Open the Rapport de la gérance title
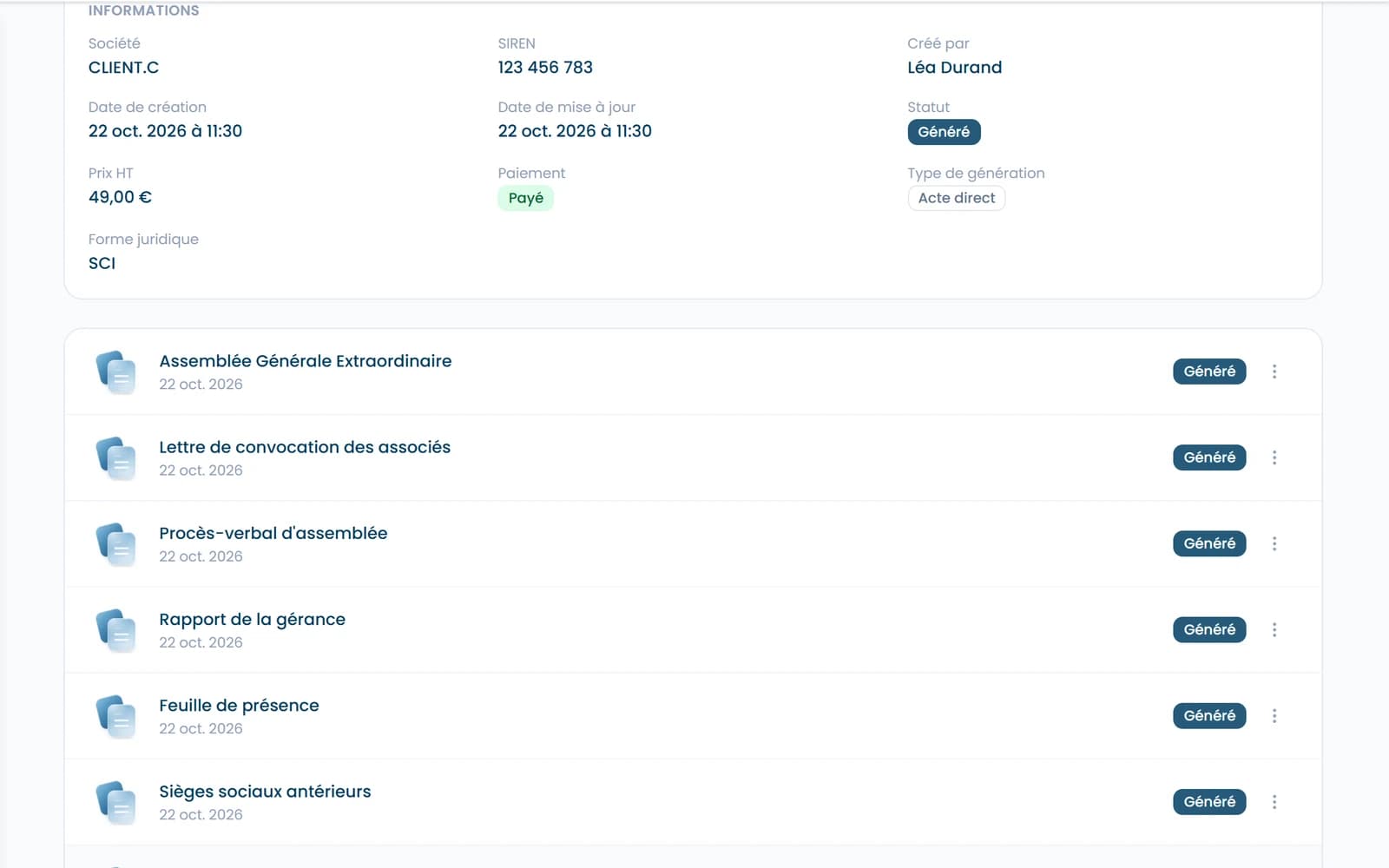This screenshot has width=1389, height=868. tap(252, 620)
